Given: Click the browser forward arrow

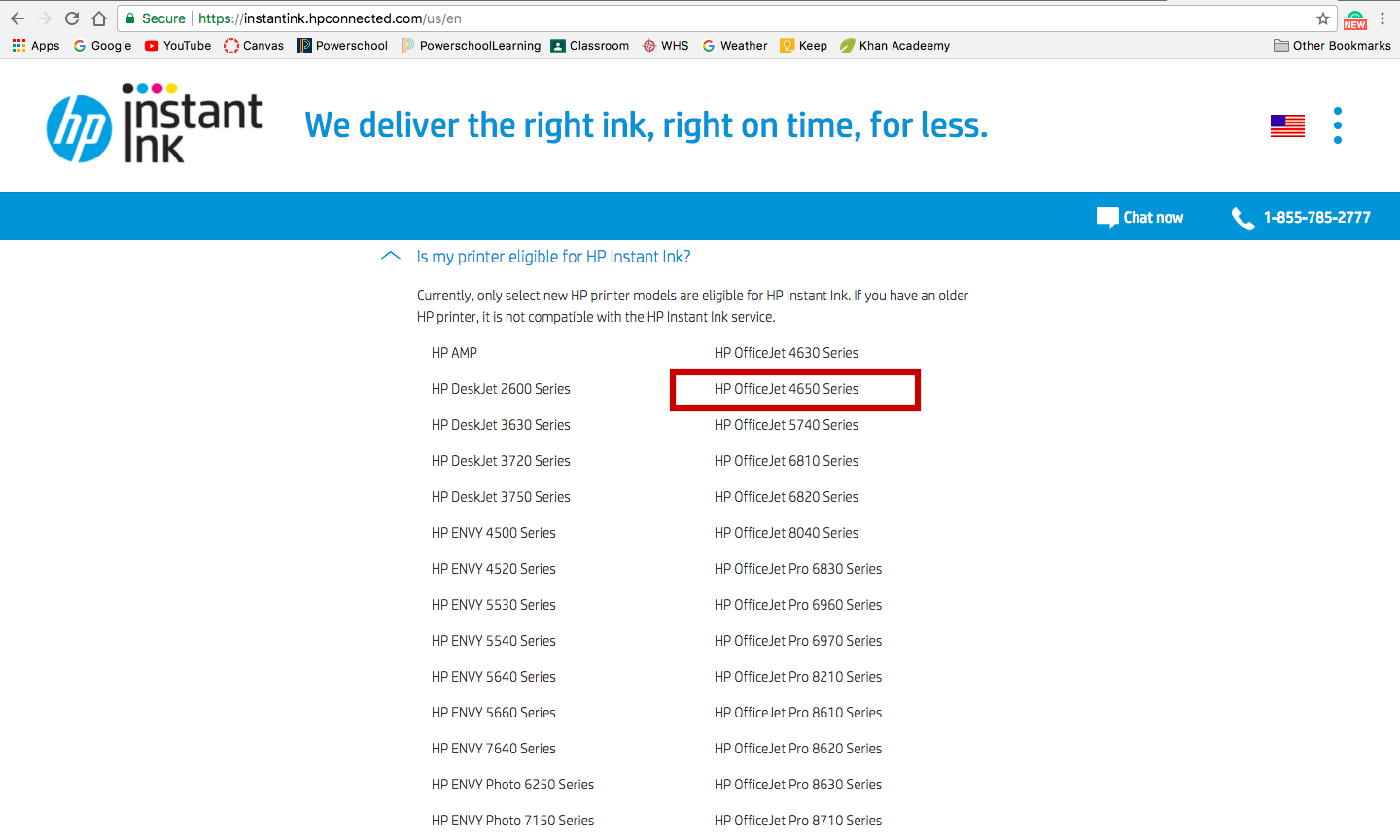Looking at the screenshot, I should (45, 18).
